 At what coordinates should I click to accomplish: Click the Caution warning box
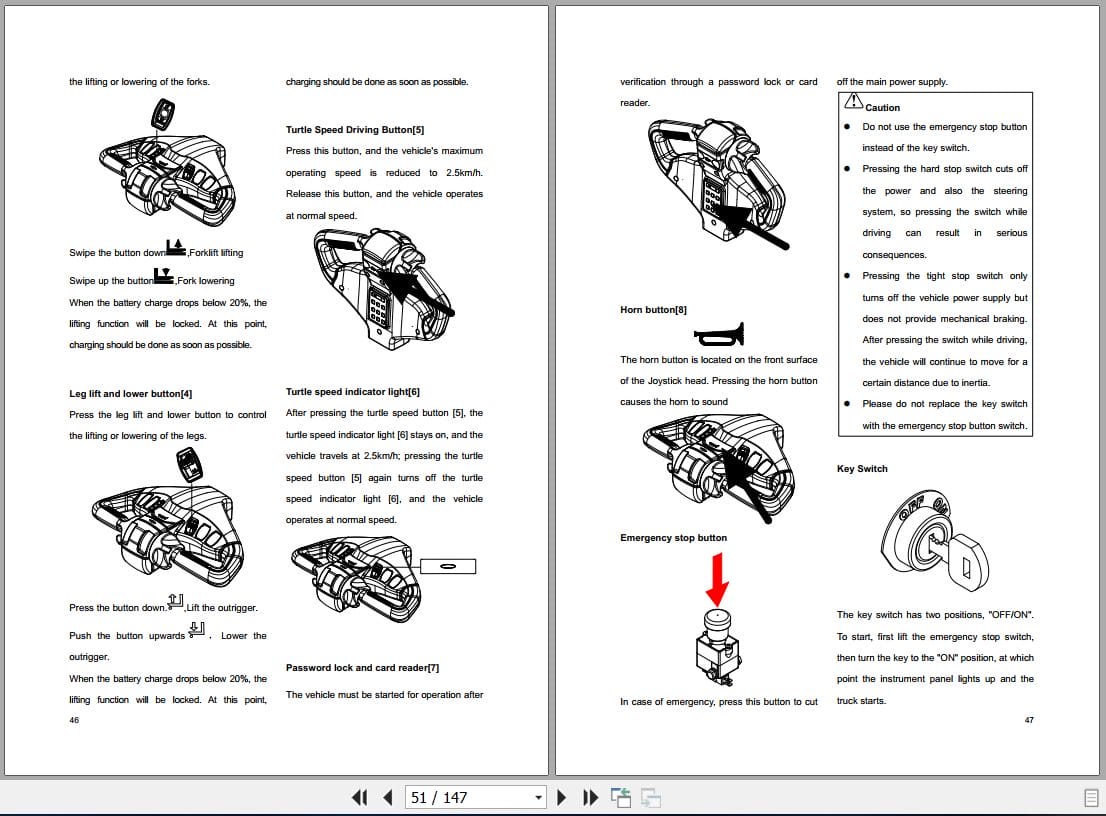point(935,265)
